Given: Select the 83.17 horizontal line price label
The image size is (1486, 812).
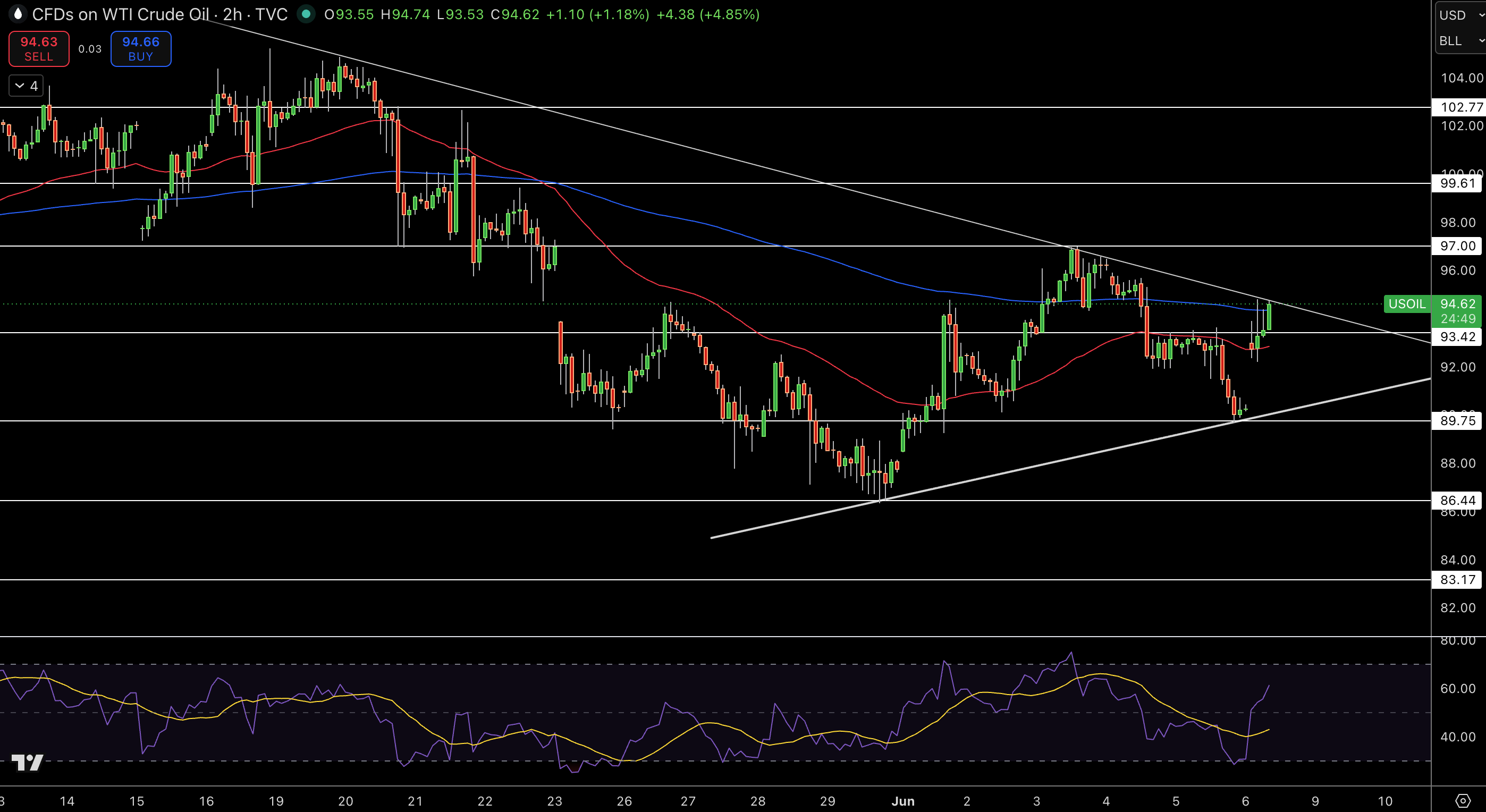Looking at the screenshot, I should click(x=1457, y=580).
